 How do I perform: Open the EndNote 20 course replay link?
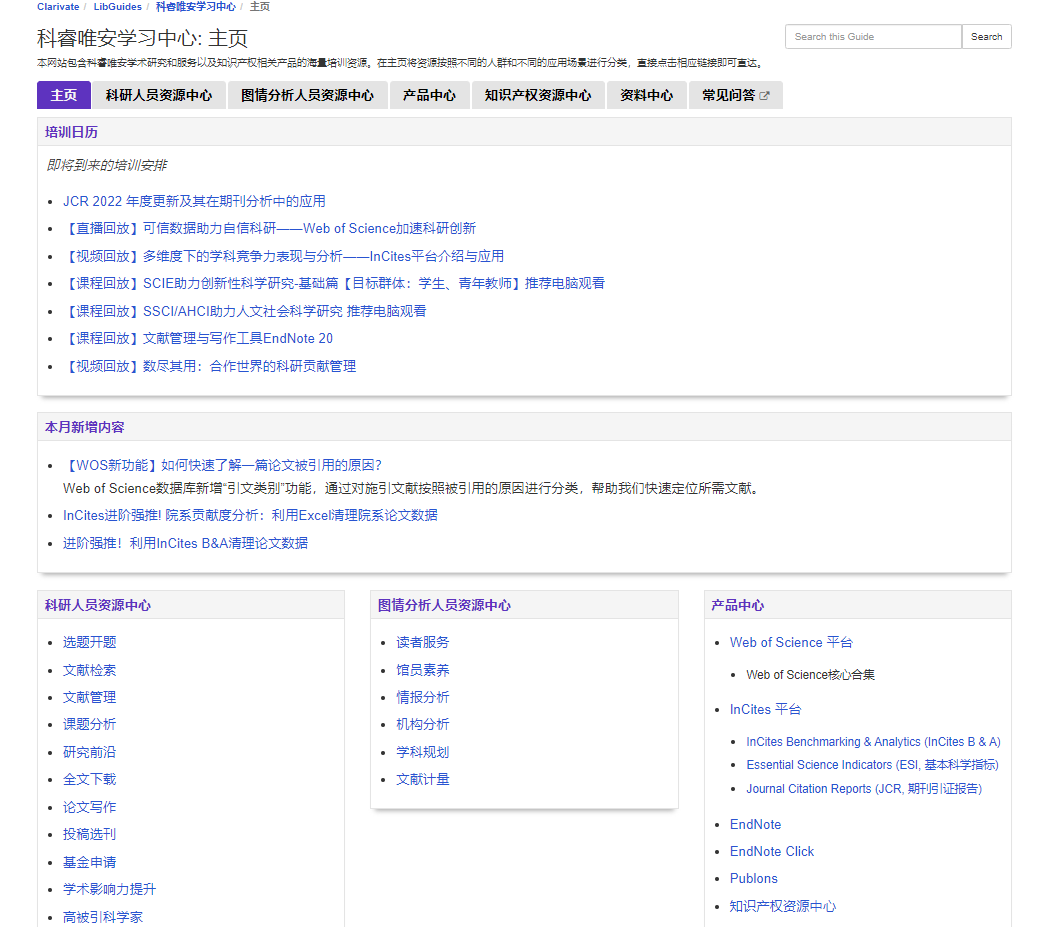[198, 339]
